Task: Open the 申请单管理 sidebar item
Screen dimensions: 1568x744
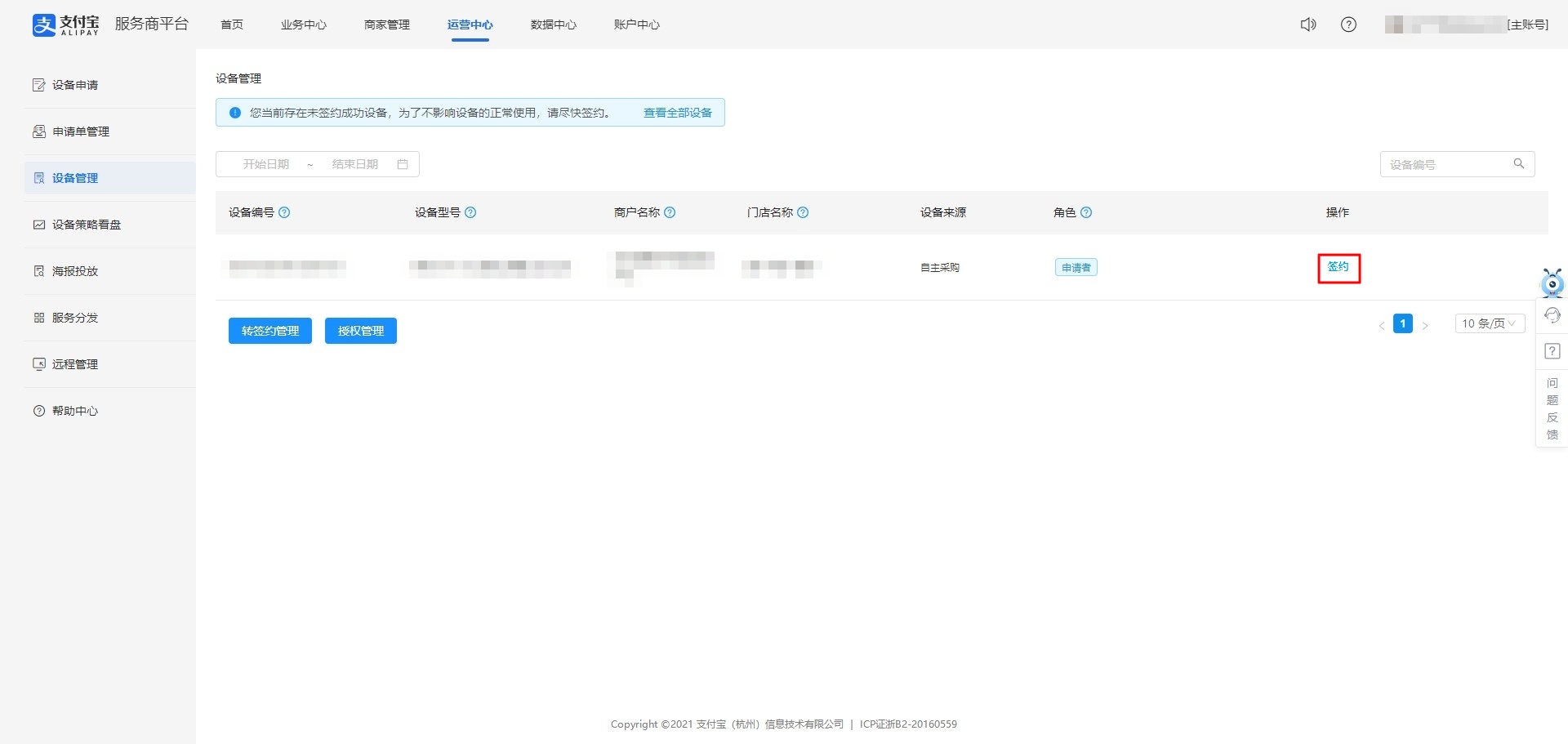Action: coord(110,131)
